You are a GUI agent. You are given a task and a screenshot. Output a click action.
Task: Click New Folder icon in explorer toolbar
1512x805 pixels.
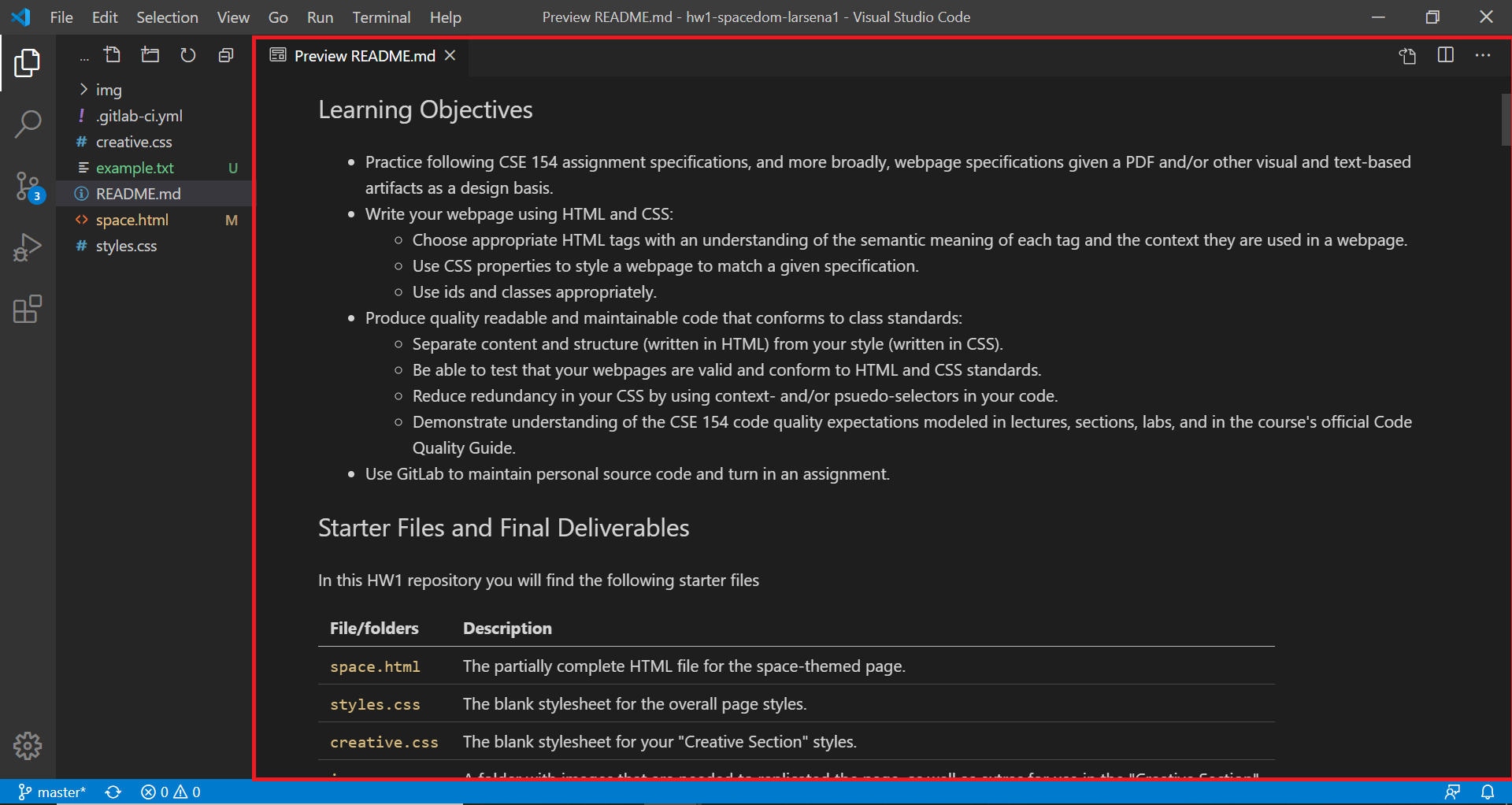click(x=150, y=55)
